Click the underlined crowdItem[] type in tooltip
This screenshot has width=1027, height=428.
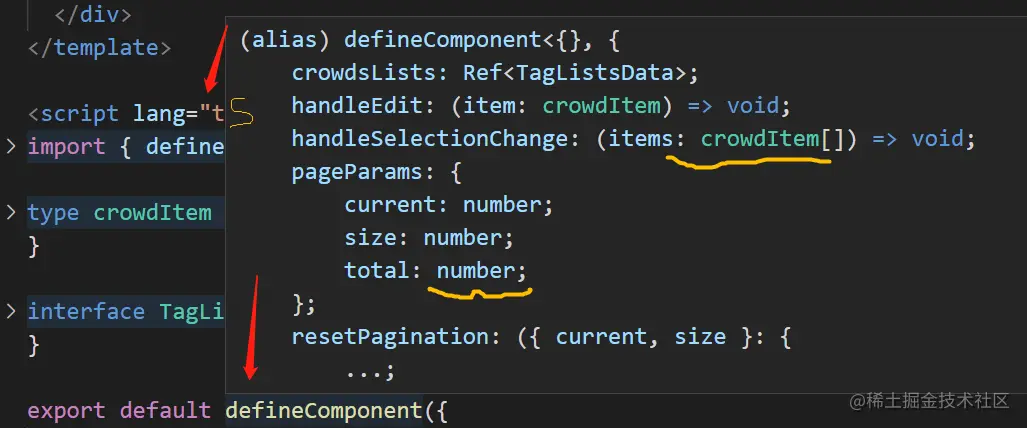(x=772, y=140)
